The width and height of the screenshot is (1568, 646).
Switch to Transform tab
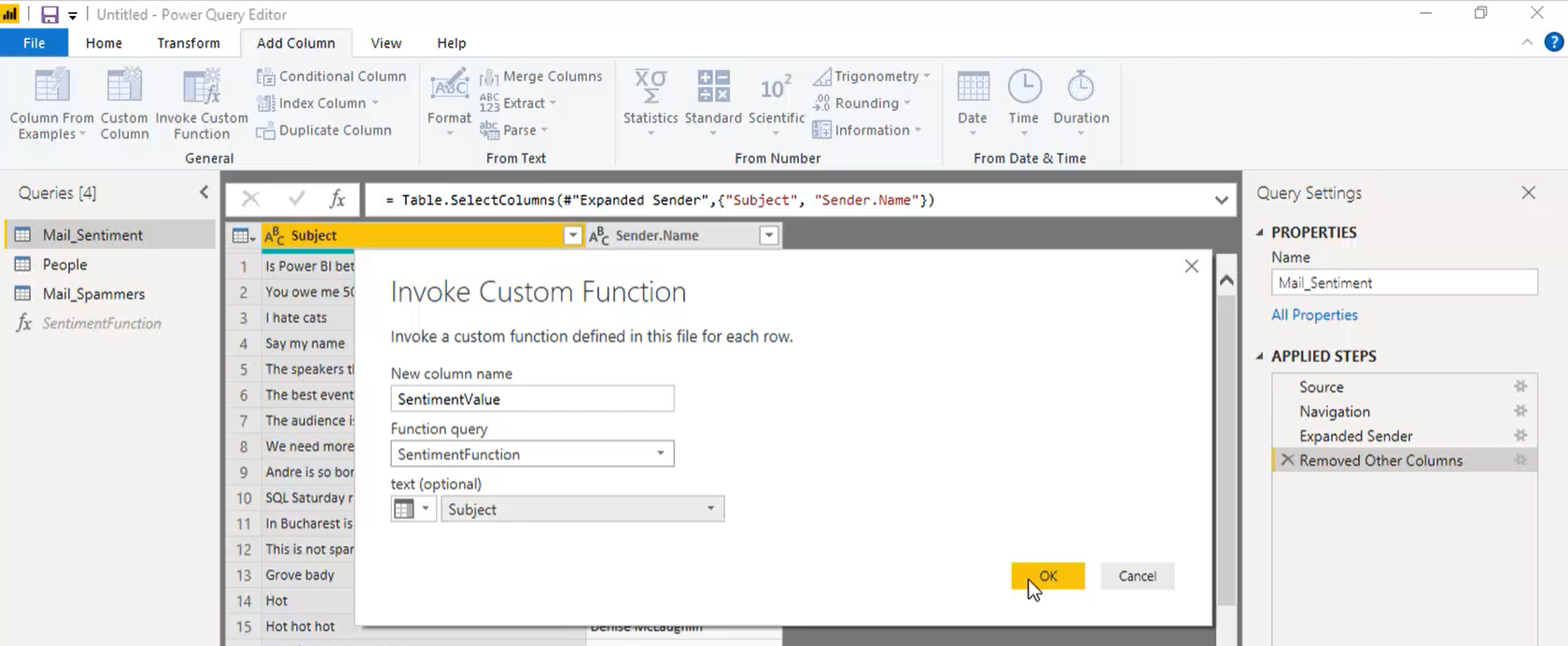[x=189, y=43]
